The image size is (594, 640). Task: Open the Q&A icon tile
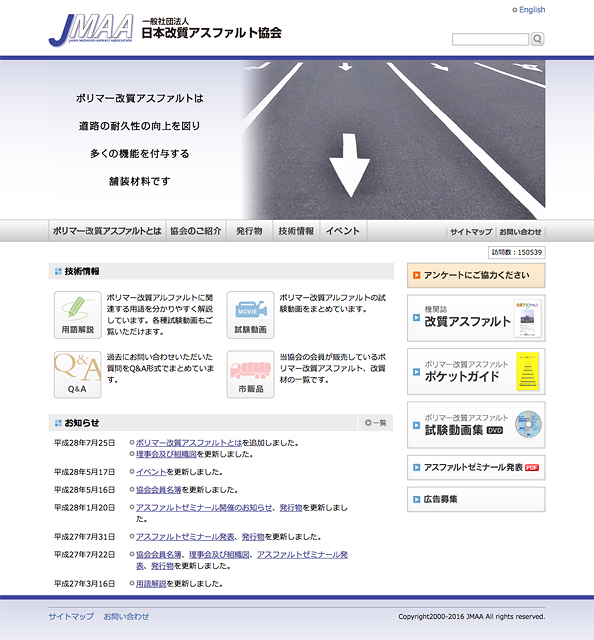click(x=78, y=374)
